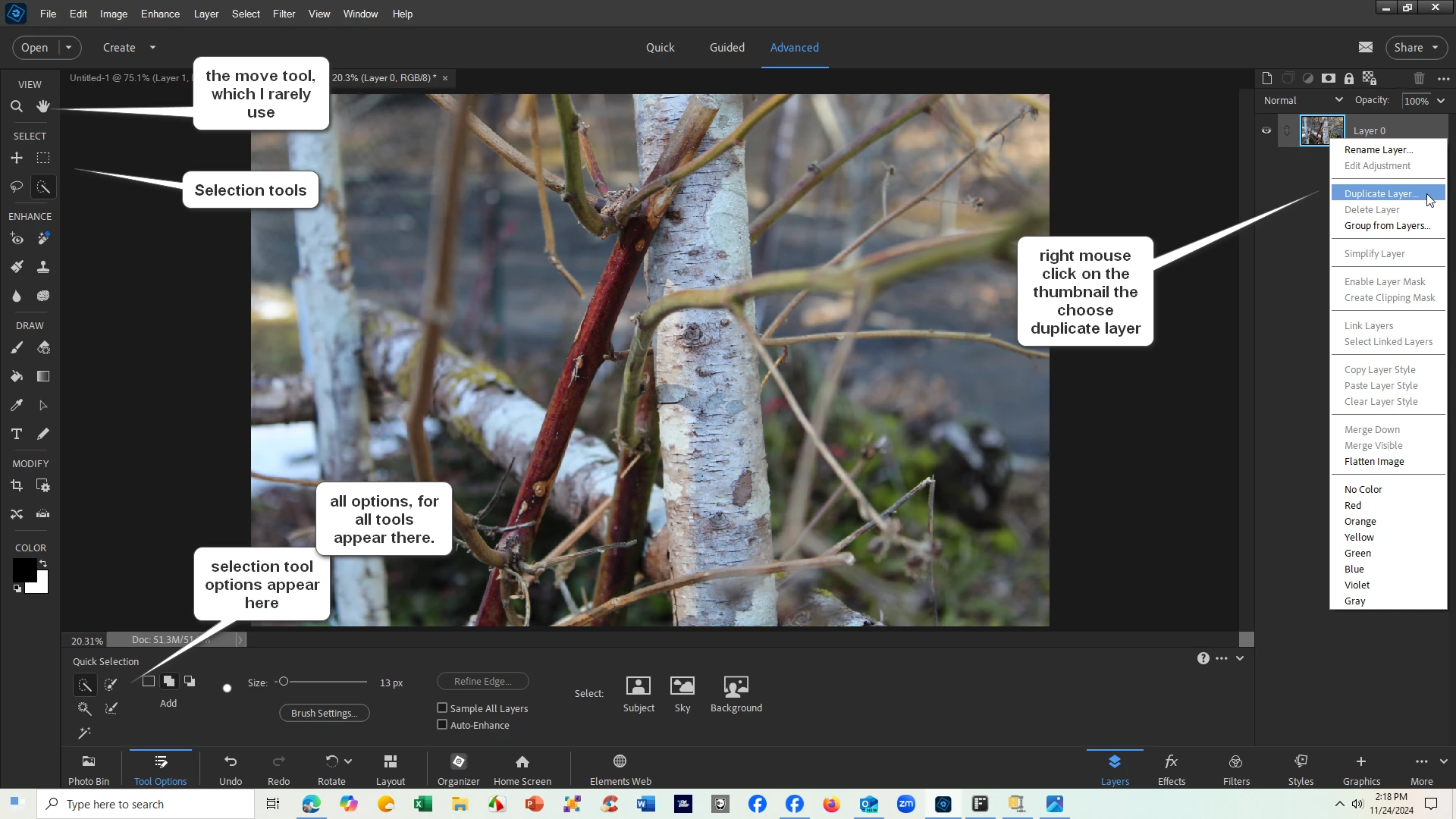Click the Select Subject icon
This screenshot has width=1456, height=819.
click(638, 687)
